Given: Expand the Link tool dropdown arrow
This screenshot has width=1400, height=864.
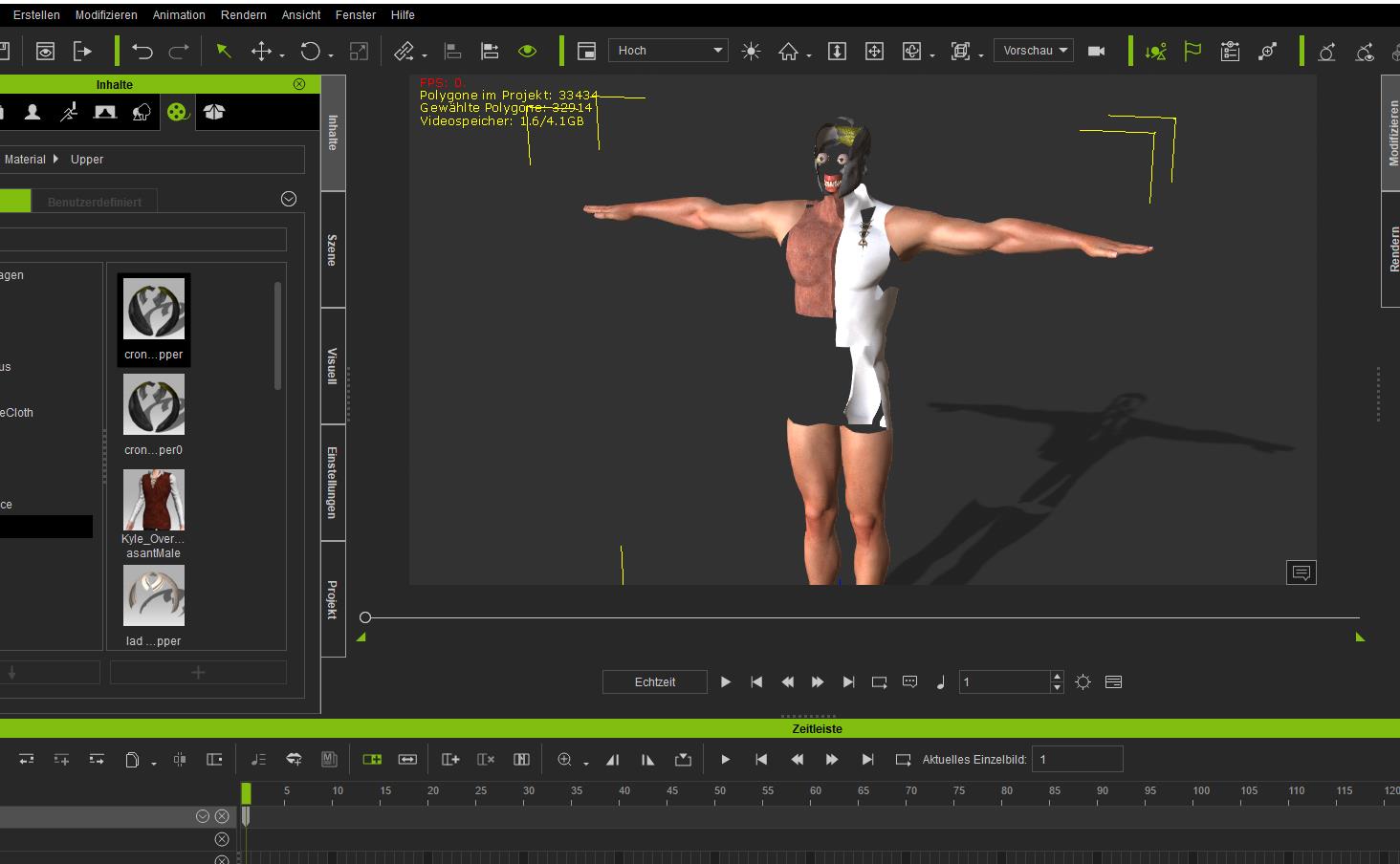Looking at the screenshot, I should click(x=424, y=55).
